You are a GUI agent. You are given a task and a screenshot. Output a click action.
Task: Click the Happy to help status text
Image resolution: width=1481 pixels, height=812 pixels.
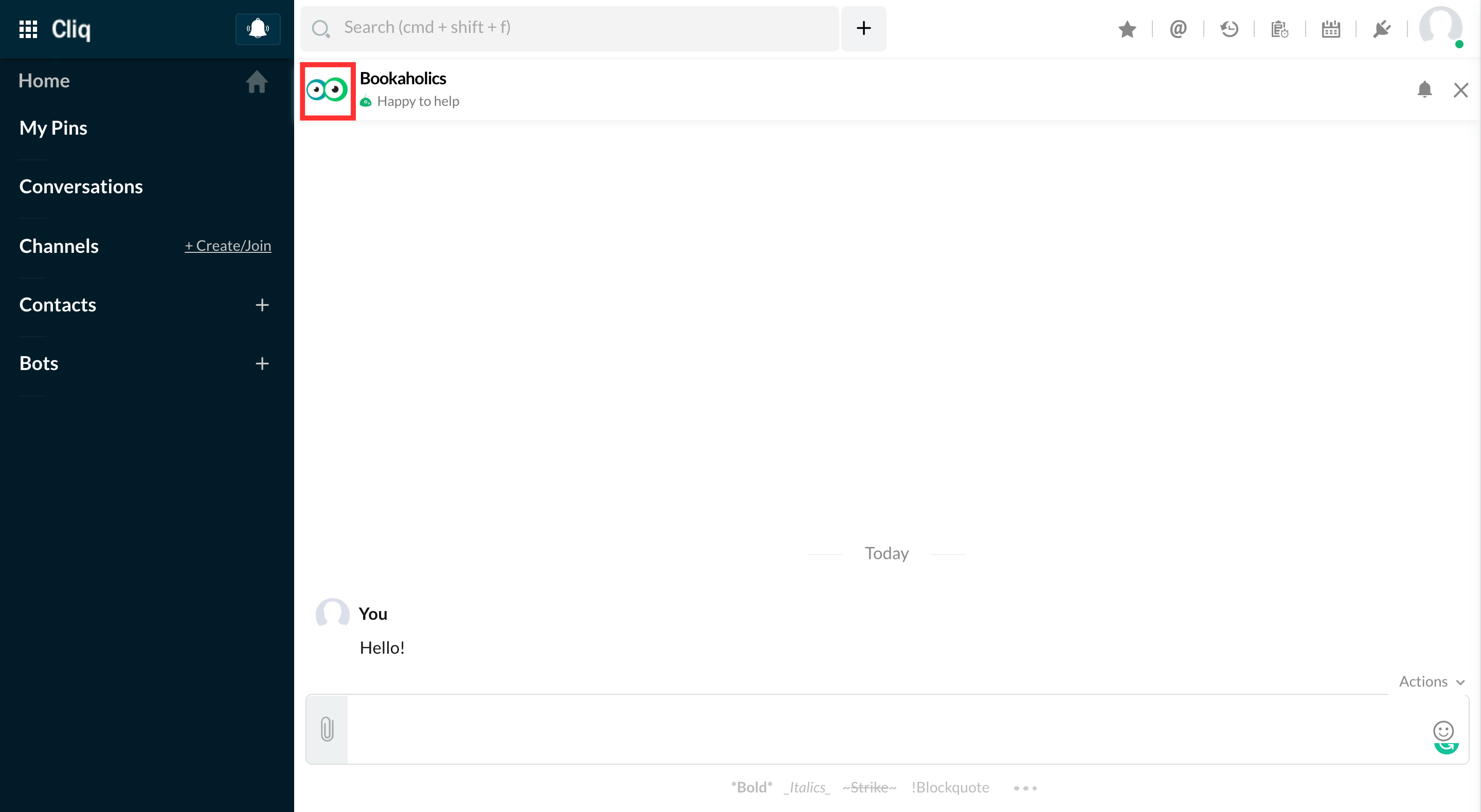(x=419, y=102)
